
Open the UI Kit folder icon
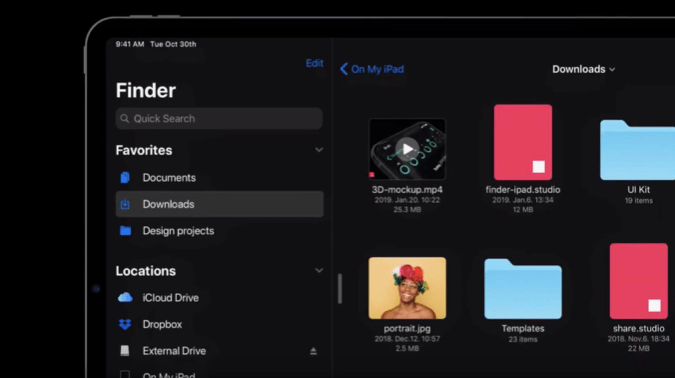coord(638,150)
